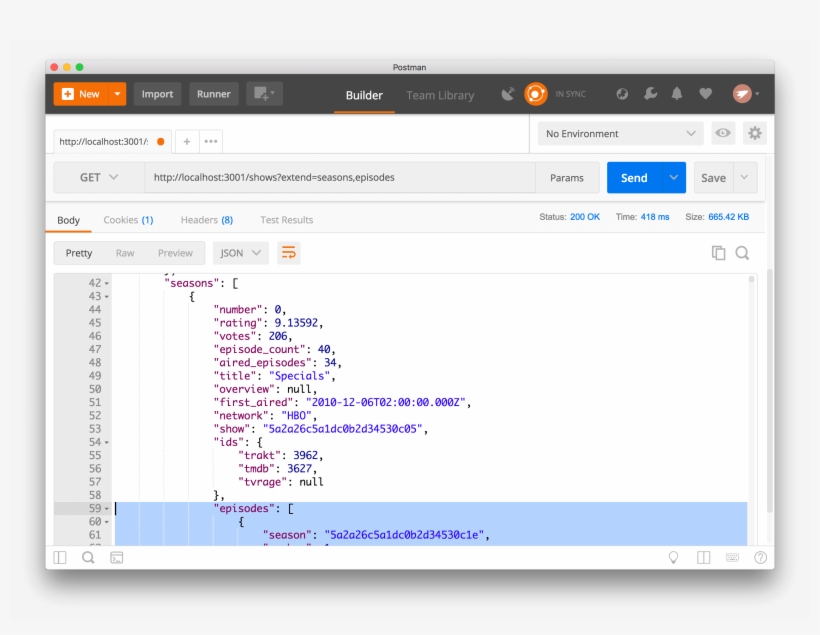Toggle two-pane view icon in status bar
Viewport: 820px width, 635px height.
click(x=704, y=557)
